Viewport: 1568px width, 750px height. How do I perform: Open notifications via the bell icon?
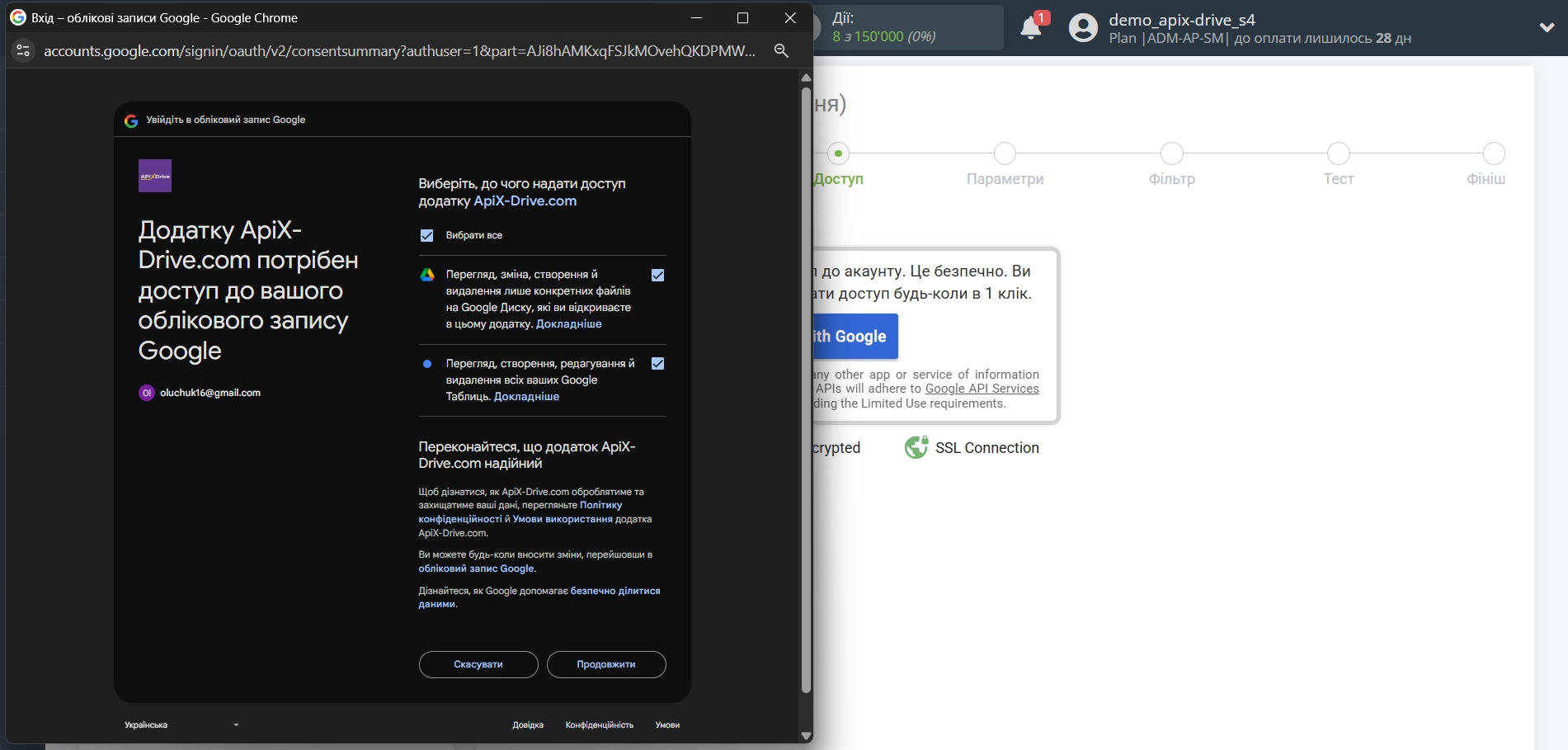[x=1030, y=27]
